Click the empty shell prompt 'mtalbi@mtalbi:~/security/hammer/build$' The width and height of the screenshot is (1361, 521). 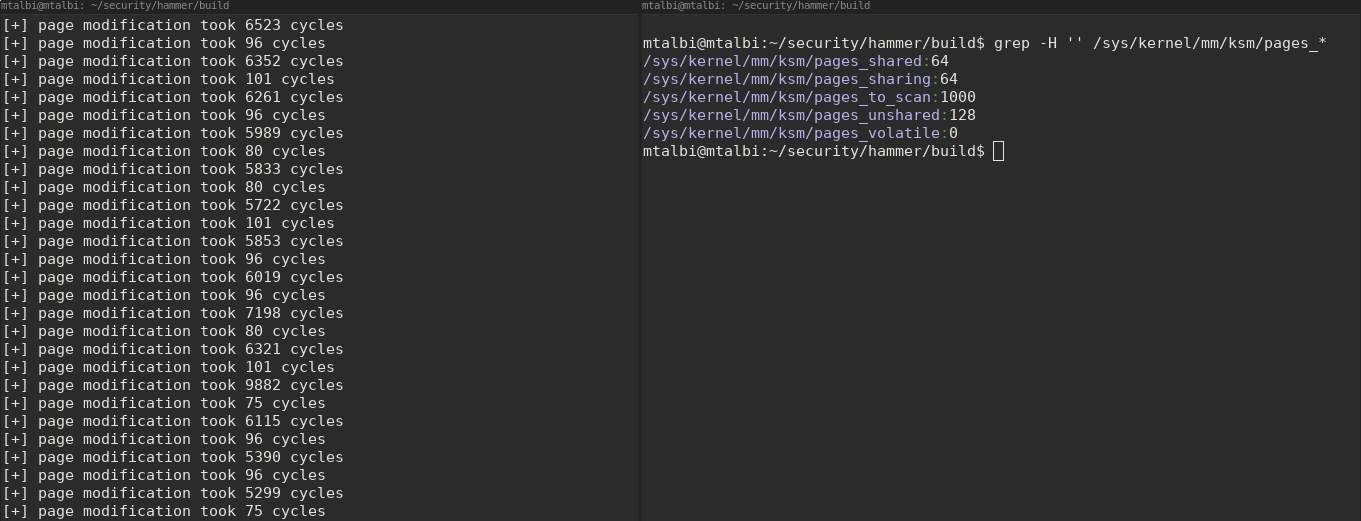point(814,151)
